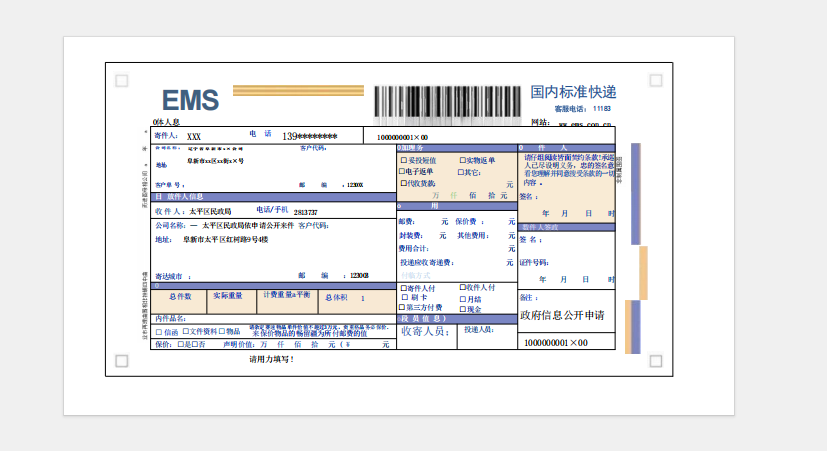Click the 其他费用 fee label
The image size is (827, 451).
[473, 235]
